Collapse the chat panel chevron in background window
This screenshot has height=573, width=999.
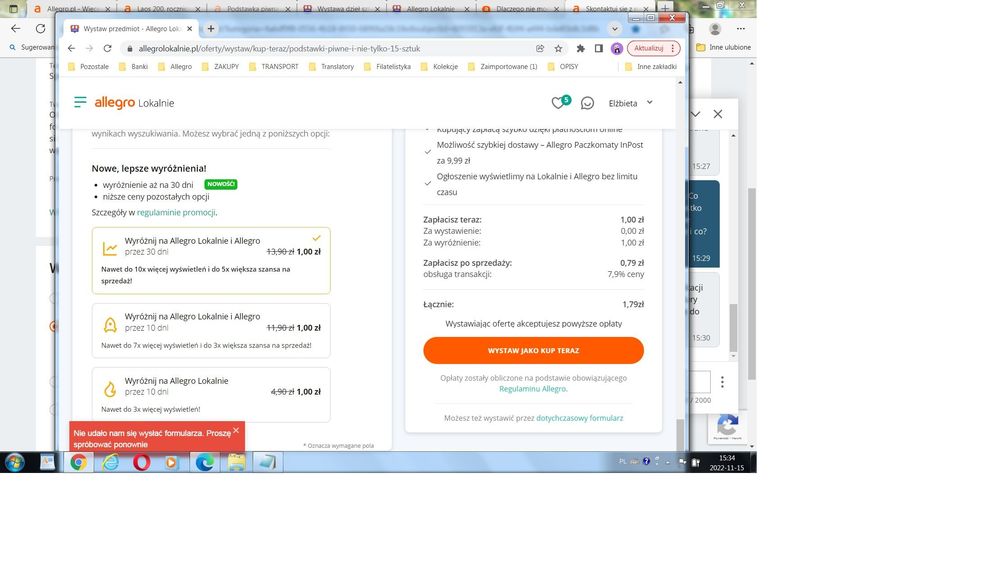[696, 114]
